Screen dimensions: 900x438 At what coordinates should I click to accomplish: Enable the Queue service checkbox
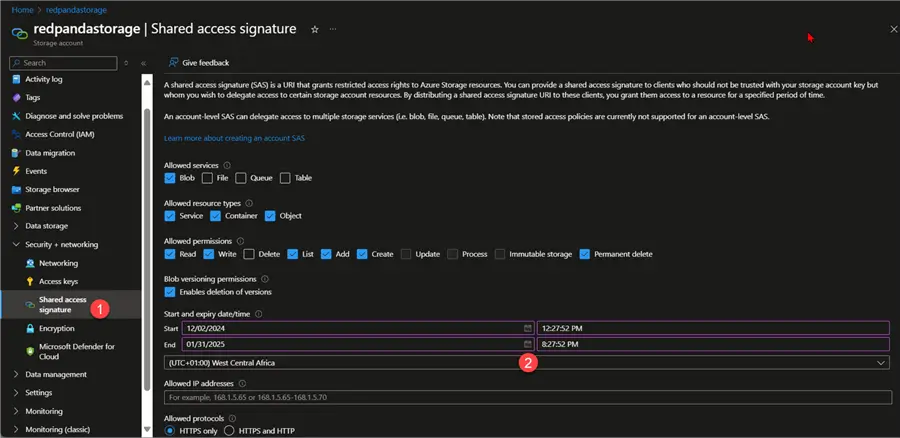[240, 178]
